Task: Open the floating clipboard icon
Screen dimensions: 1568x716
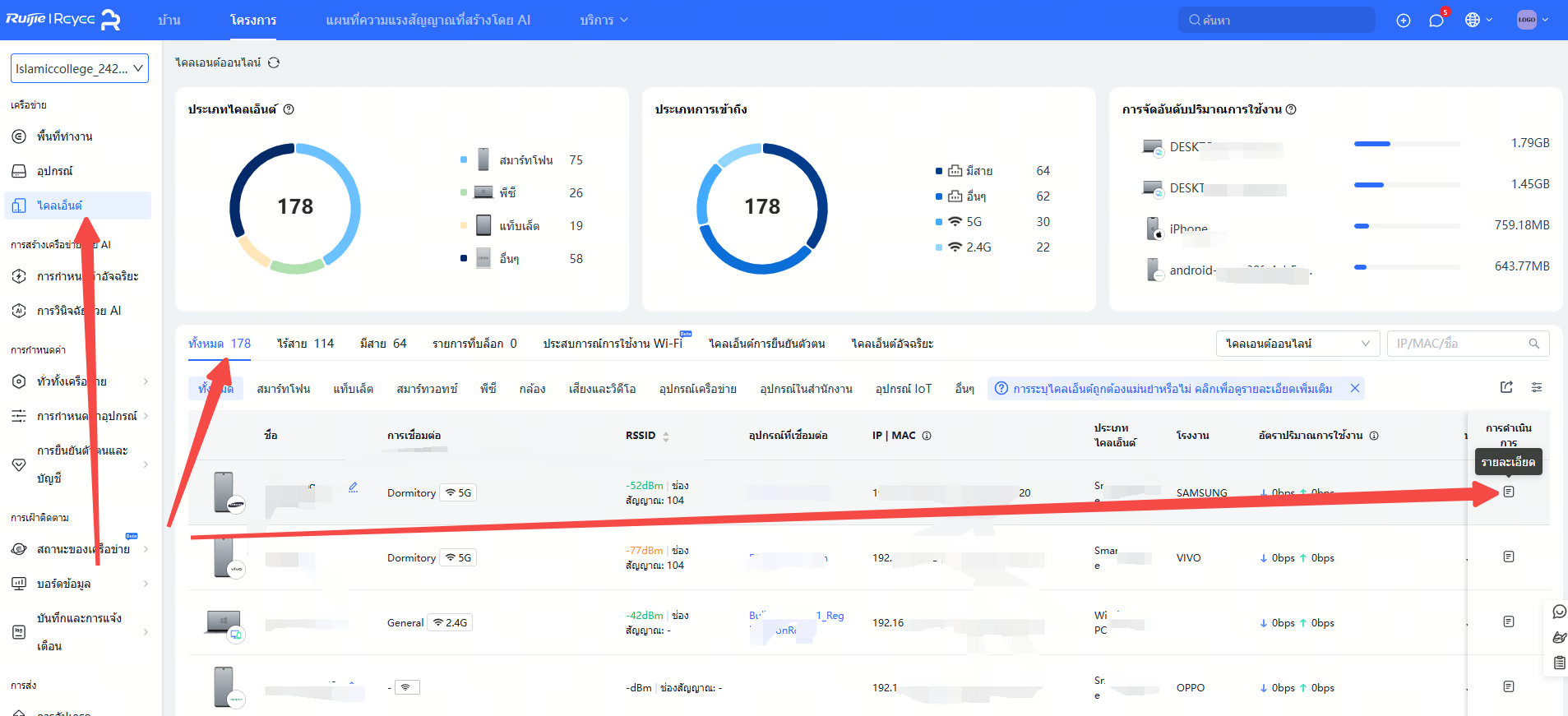Action: [x=1559, y=663]
